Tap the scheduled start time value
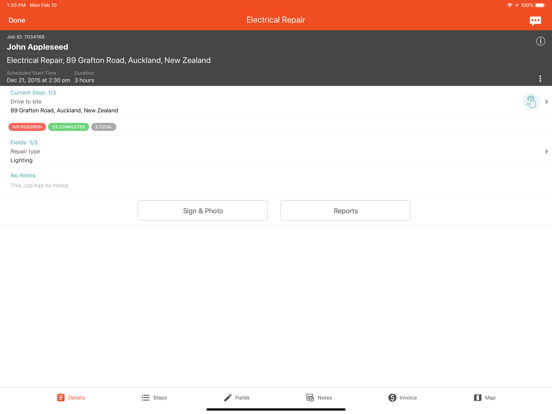This screenshot has height=414, width=552. click(x=38, y=80)
